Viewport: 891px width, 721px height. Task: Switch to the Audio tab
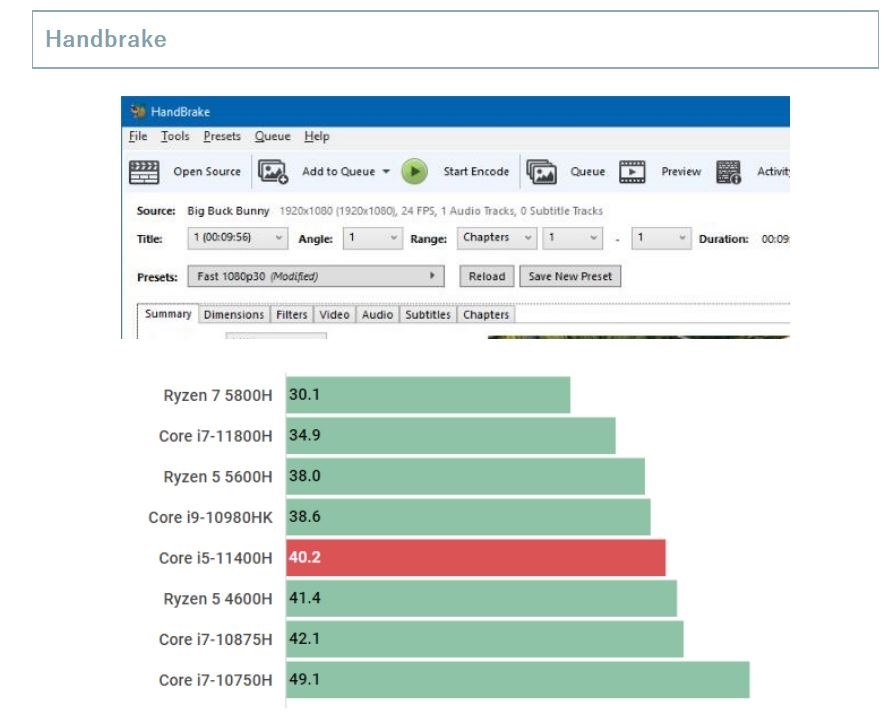click(377, 315)
